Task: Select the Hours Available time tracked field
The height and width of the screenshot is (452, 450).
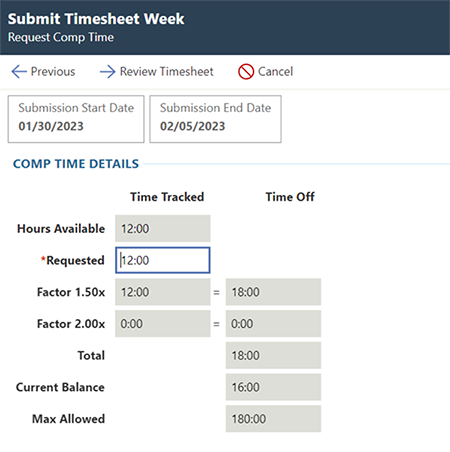Action: click(163, 228)
